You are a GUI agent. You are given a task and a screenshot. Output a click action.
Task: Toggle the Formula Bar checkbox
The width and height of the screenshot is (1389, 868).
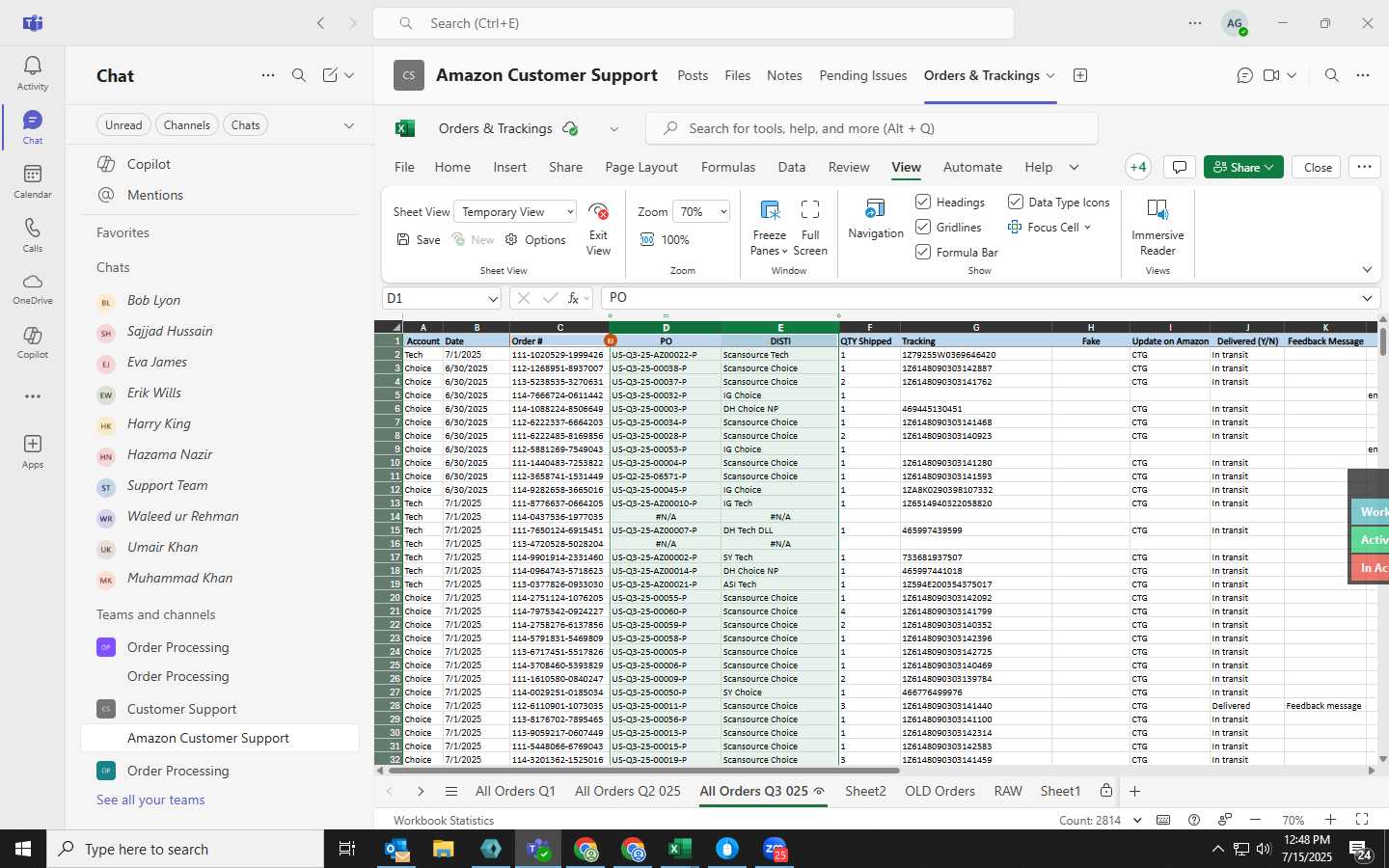923,252
